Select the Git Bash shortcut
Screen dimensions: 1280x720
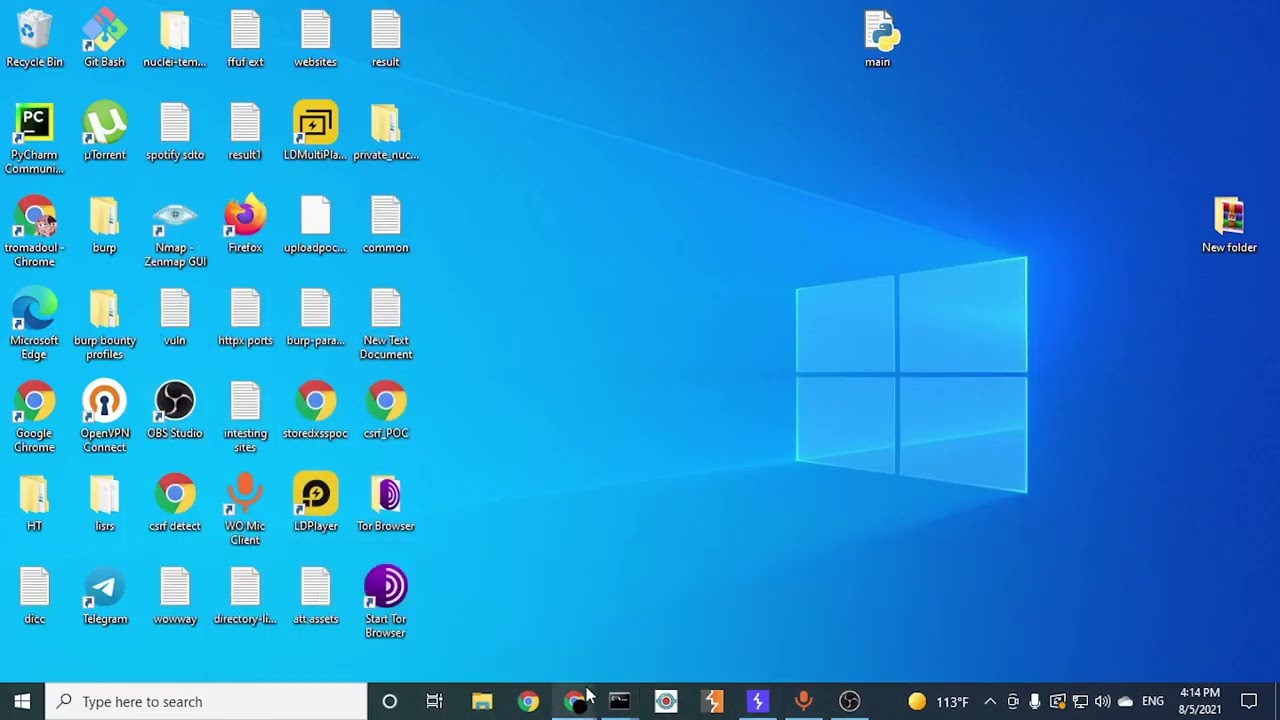click(105, 40)
